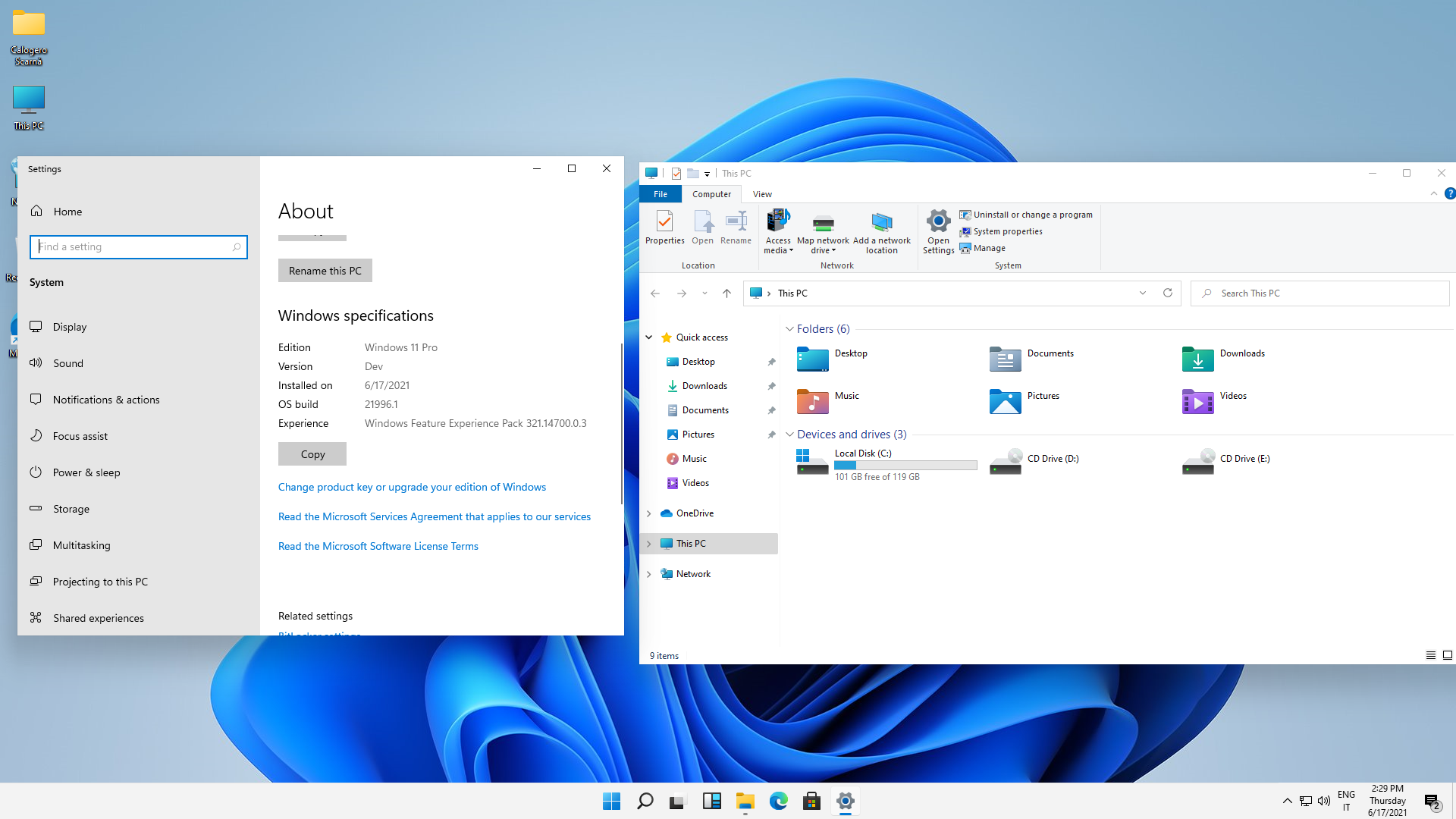Screen dimensions: 1456x819
Task: Open the Downloads folder icon
Action: [x=1197, y=359]
